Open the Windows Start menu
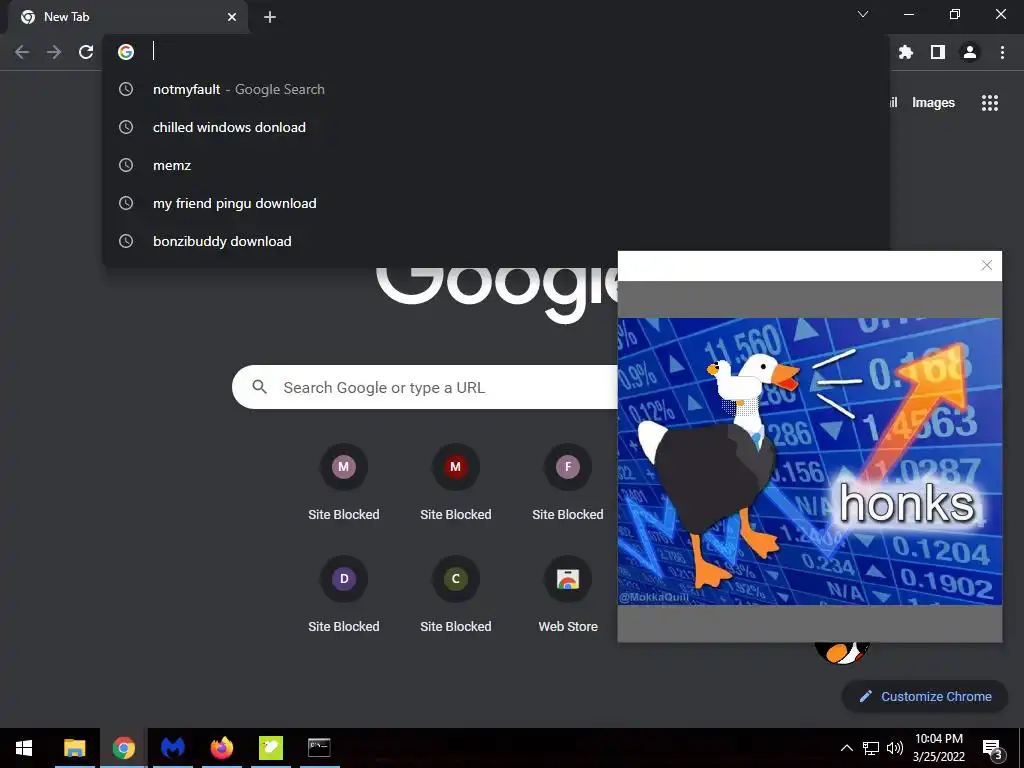The image size is (1024, 768). pos(24,748)
